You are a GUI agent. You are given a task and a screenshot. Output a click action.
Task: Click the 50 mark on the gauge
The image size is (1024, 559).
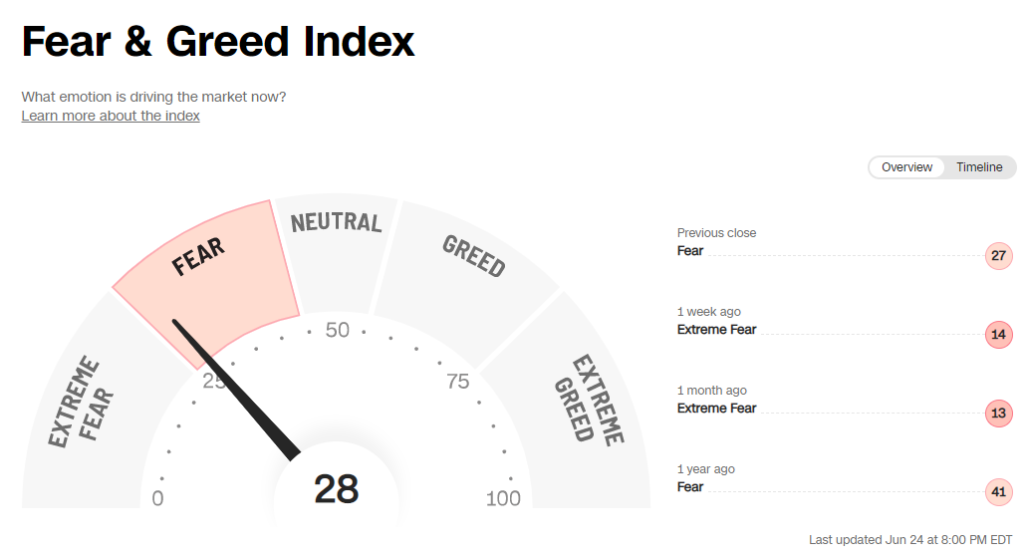click(x=338, y=330)
